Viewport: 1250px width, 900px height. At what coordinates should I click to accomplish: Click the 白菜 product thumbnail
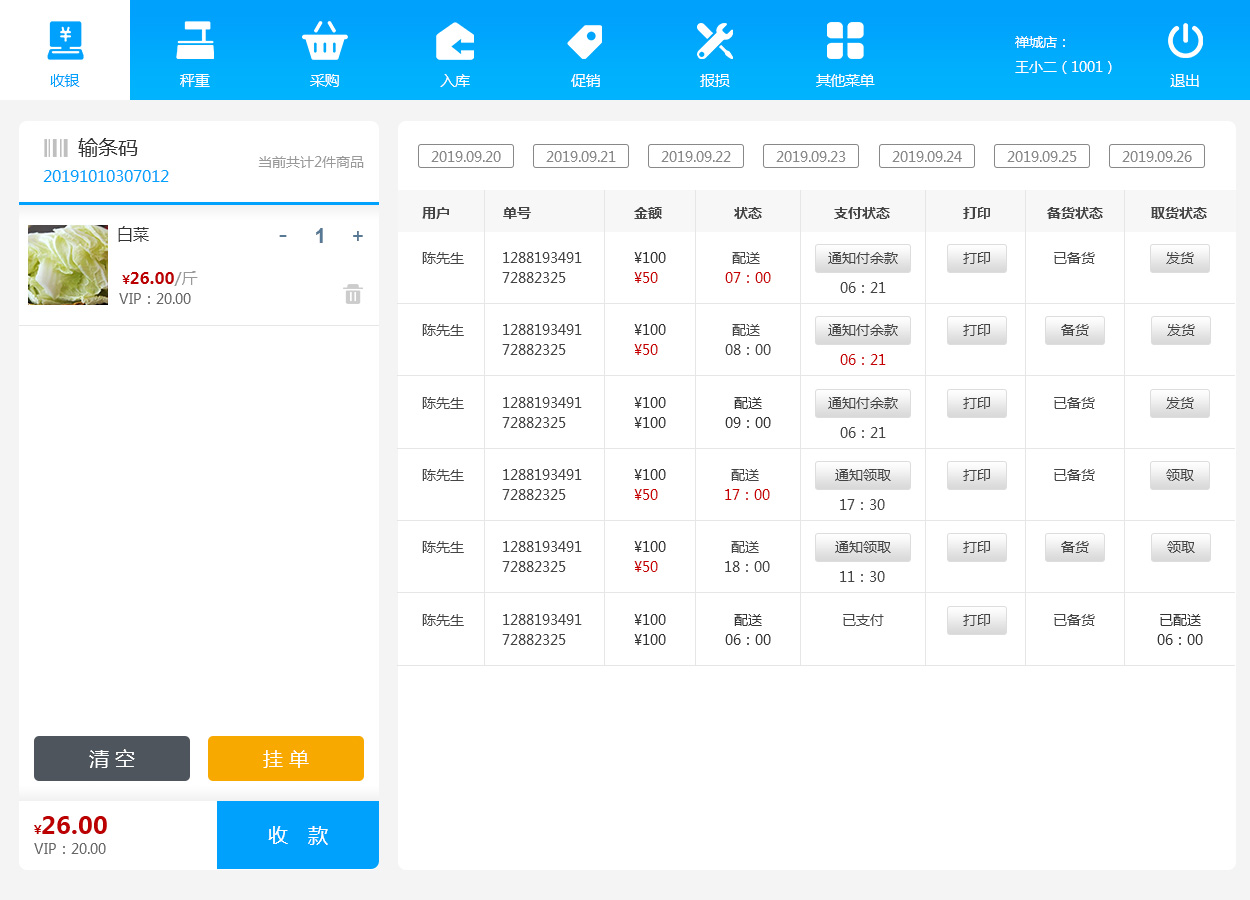(68, 265)
